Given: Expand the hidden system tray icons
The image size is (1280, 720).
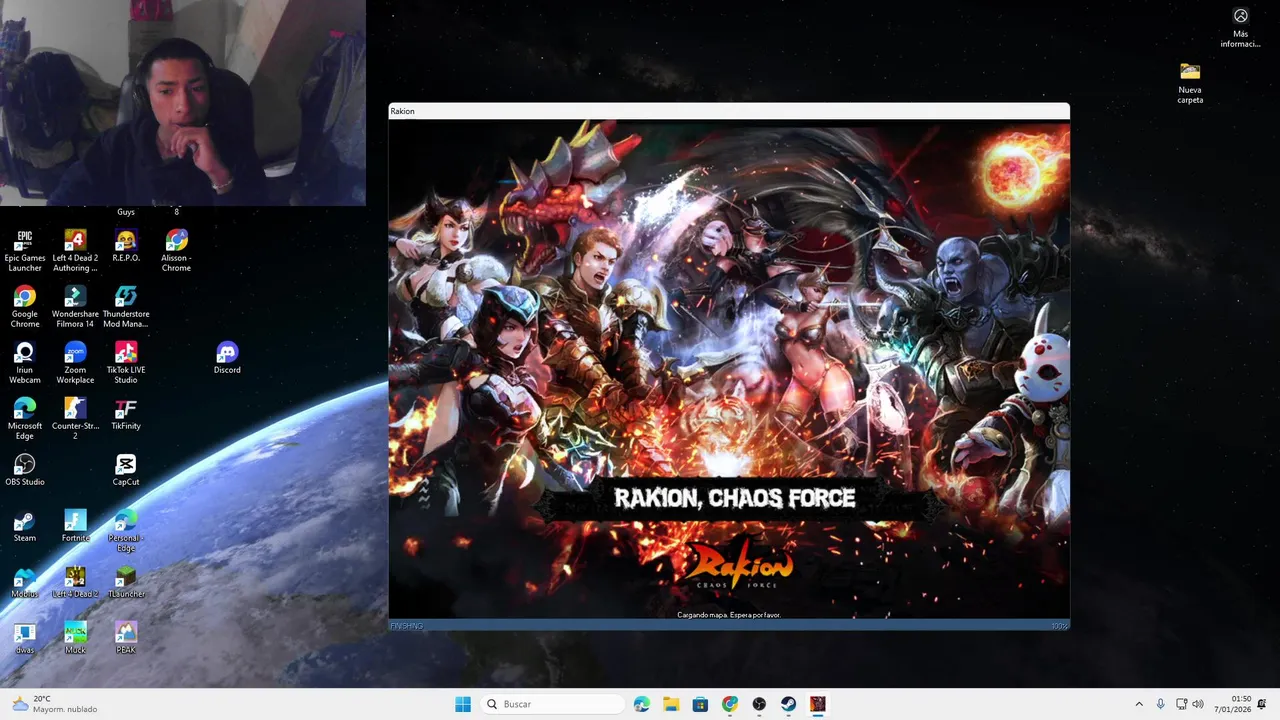Looking at the screenshot, I should click(1138, 704).
